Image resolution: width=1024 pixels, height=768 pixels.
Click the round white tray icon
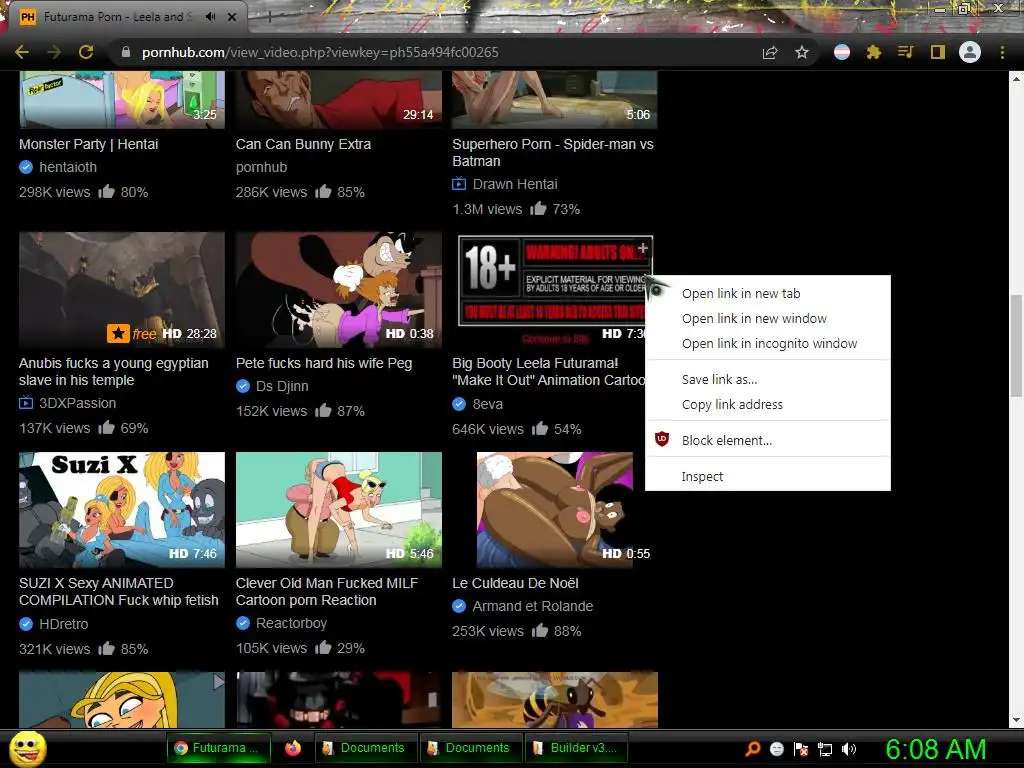(776, 749)
